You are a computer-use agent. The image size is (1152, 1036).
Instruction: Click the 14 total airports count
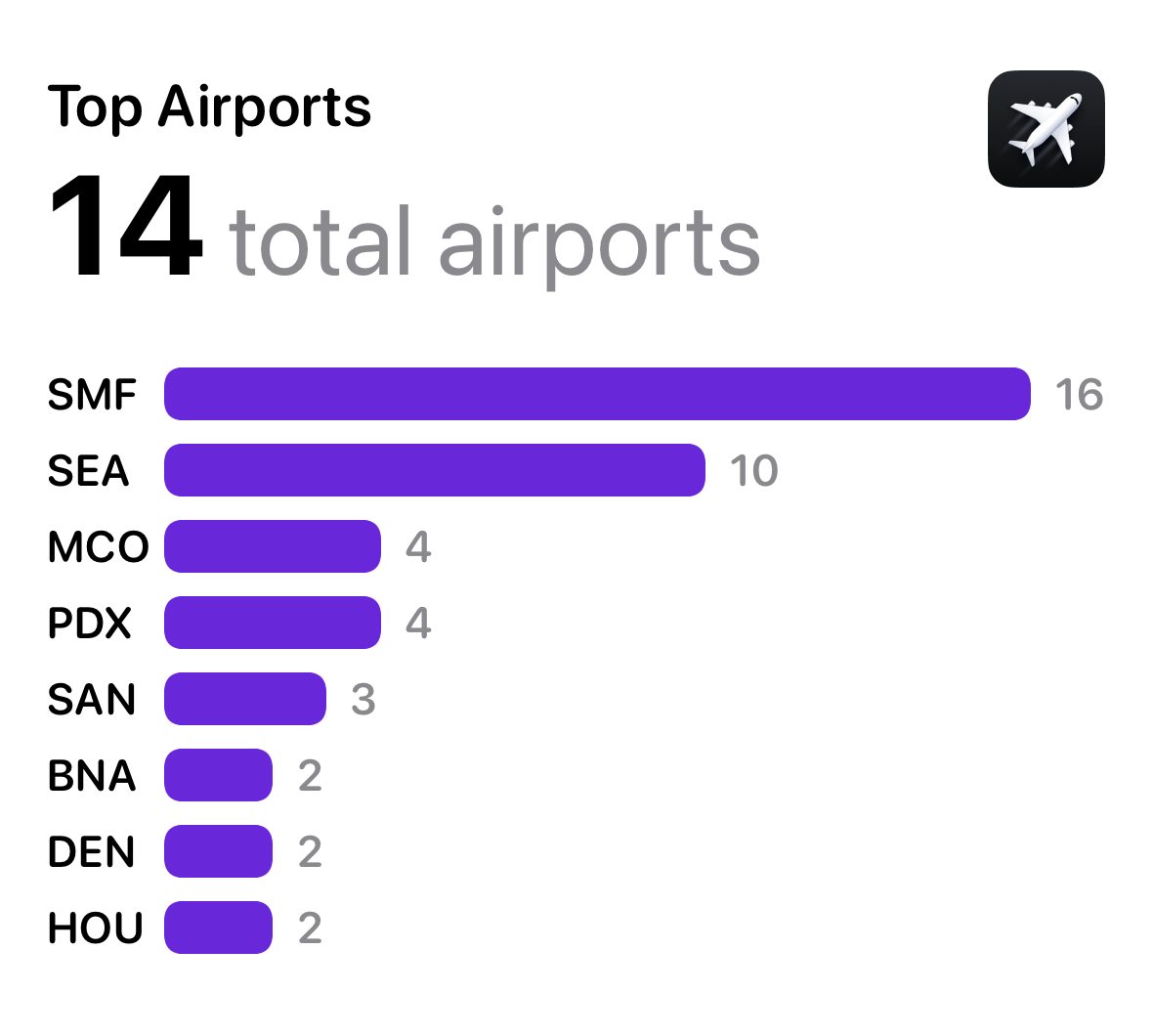click(x=405, y=230)
